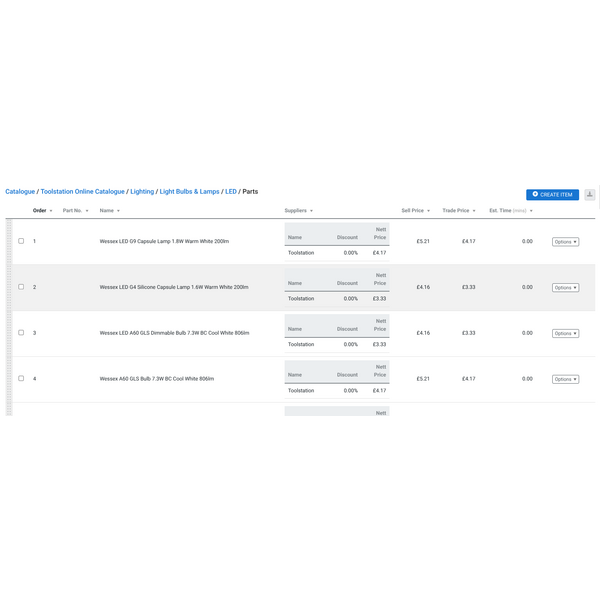Toggle the checkbox for row 4 A60 GLS Bulb
The width and height of the screenshot is (600, 600).
coord(21,379)
